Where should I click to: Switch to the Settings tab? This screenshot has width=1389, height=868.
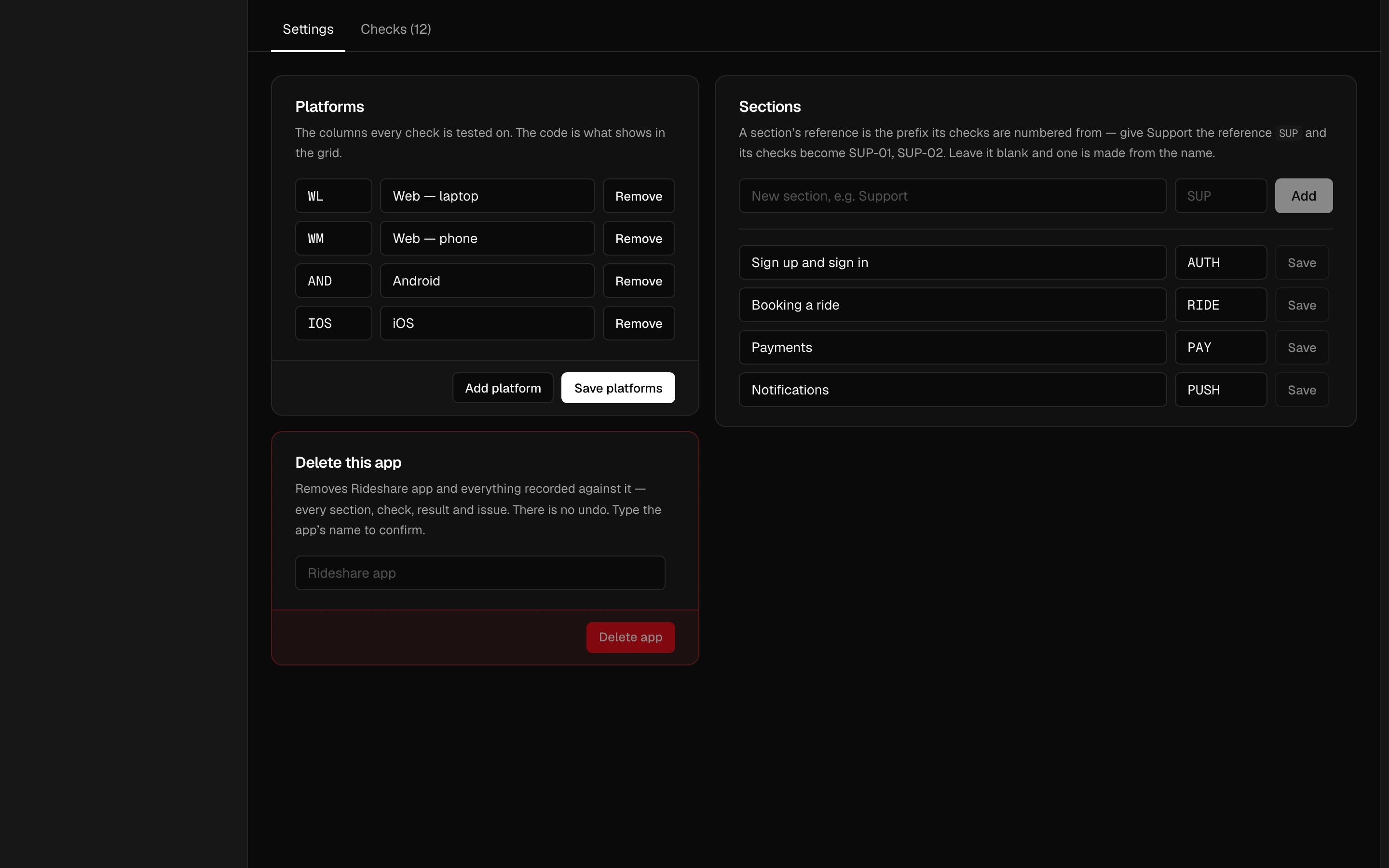[308, 29]
